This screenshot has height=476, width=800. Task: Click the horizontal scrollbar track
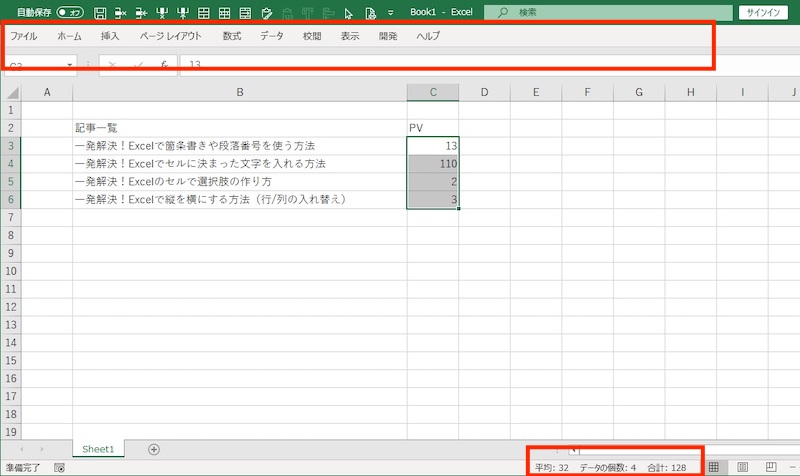coord(689,450)
